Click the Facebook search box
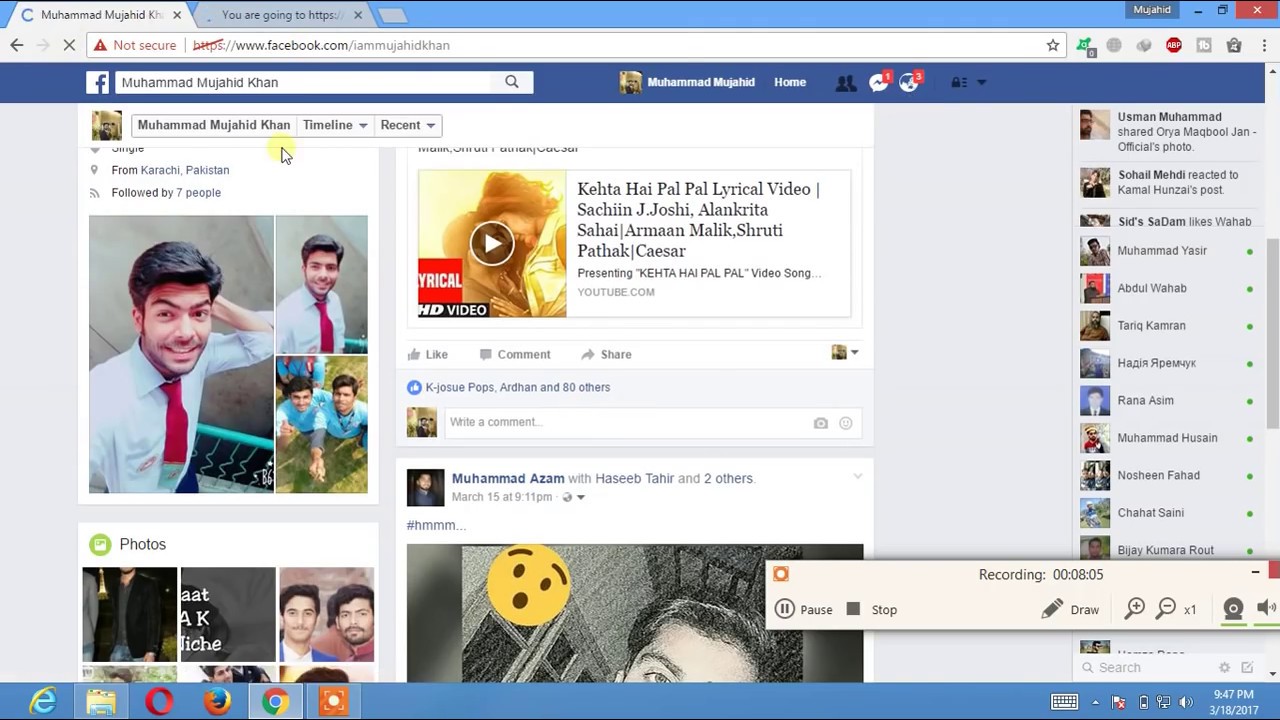Screen dimensions: 1280x720 pyautogui.click(x=304, y=82)
